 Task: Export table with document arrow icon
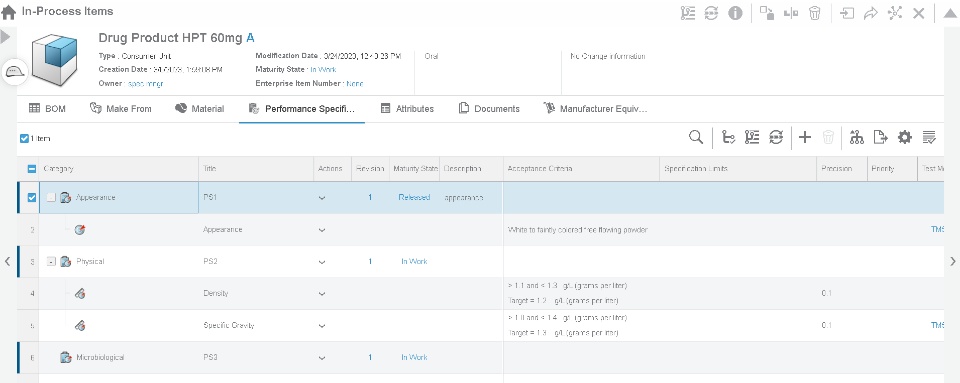click(880, 138)
